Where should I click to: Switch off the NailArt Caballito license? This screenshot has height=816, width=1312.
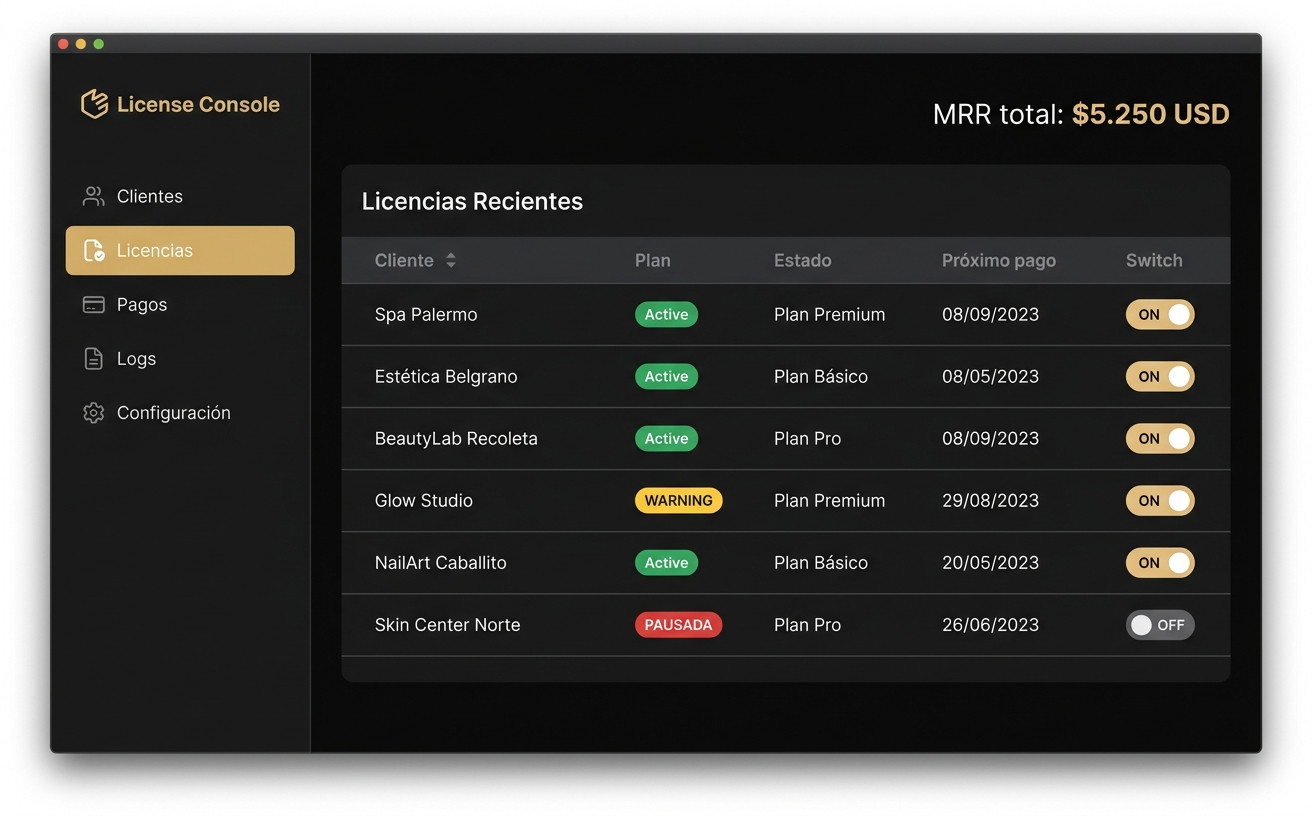1160,562
